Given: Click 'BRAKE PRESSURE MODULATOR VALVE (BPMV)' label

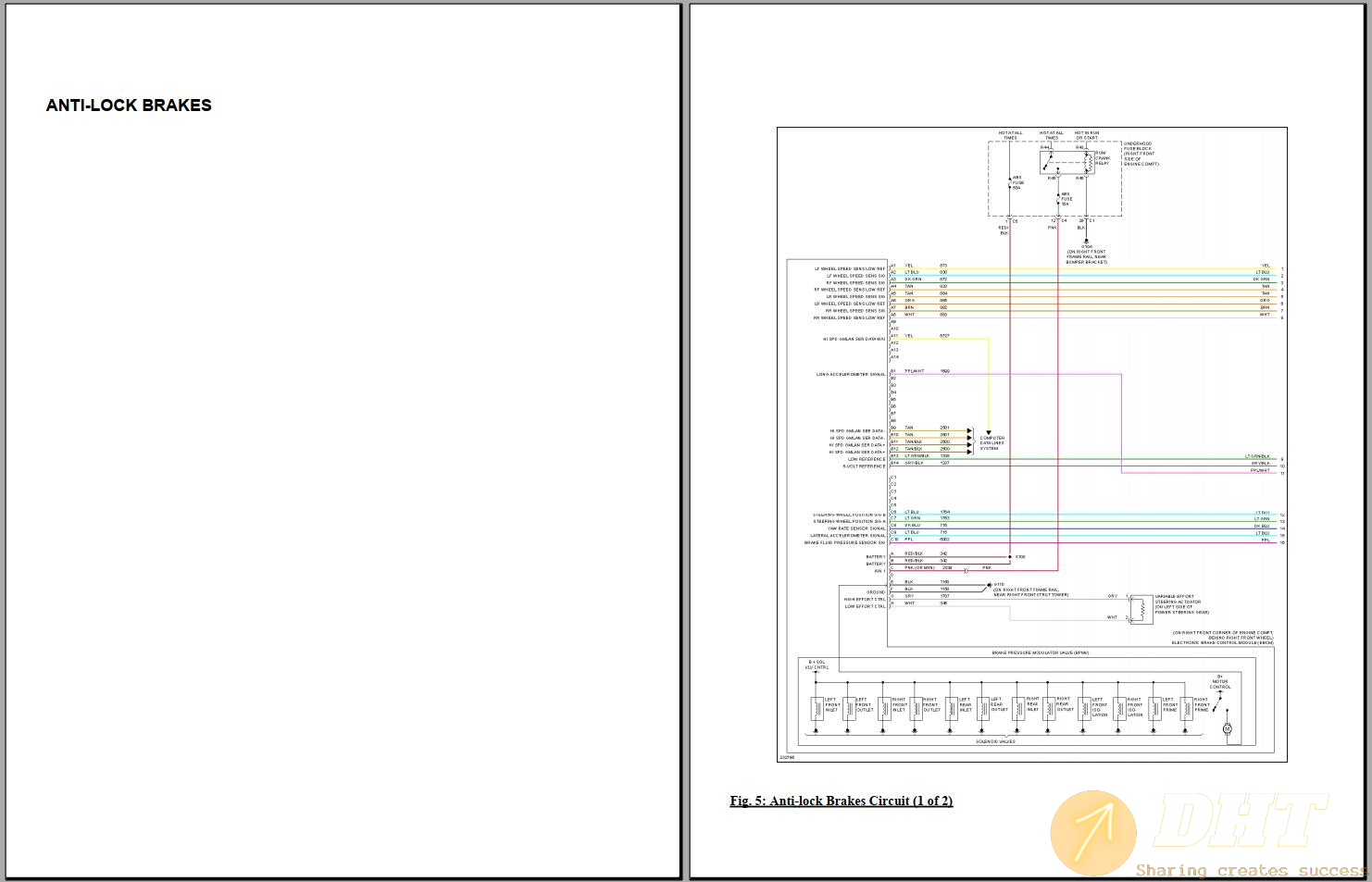Looking at the screenshot, I should coord(1041,653).
